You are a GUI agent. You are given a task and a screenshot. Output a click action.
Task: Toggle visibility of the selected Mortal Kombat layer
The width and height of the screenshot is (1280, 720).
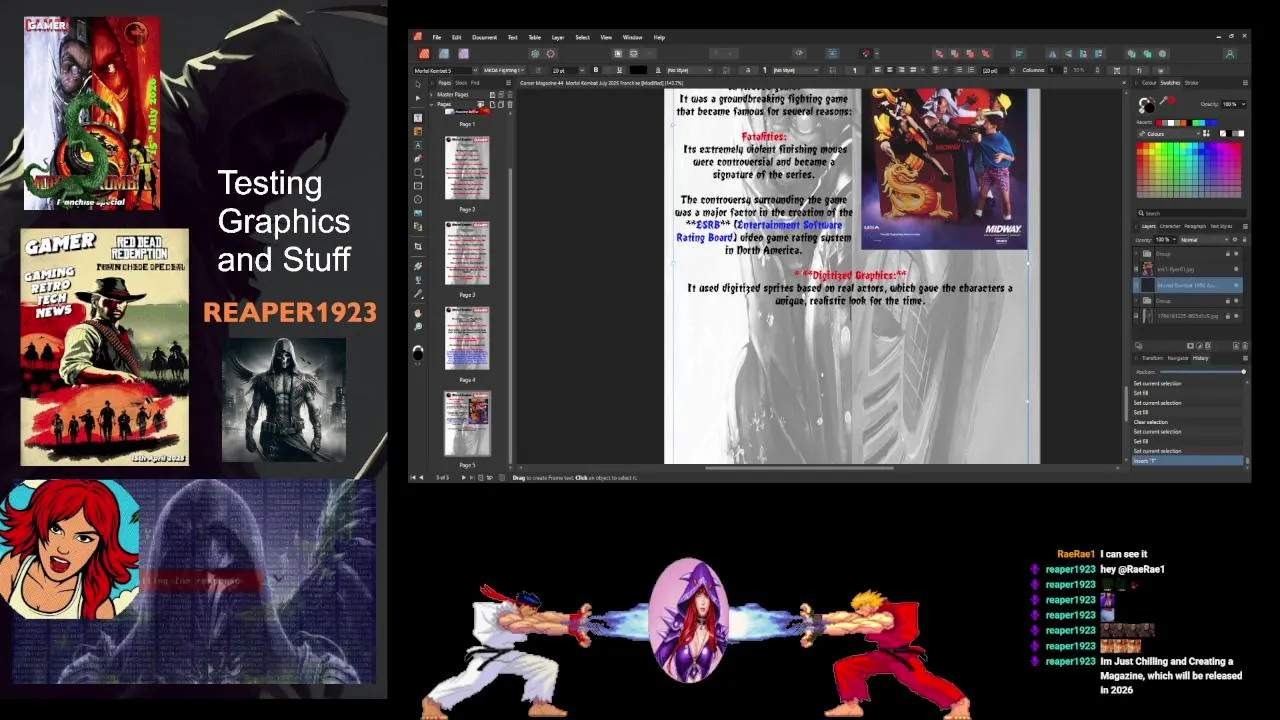coord(1236,285)
